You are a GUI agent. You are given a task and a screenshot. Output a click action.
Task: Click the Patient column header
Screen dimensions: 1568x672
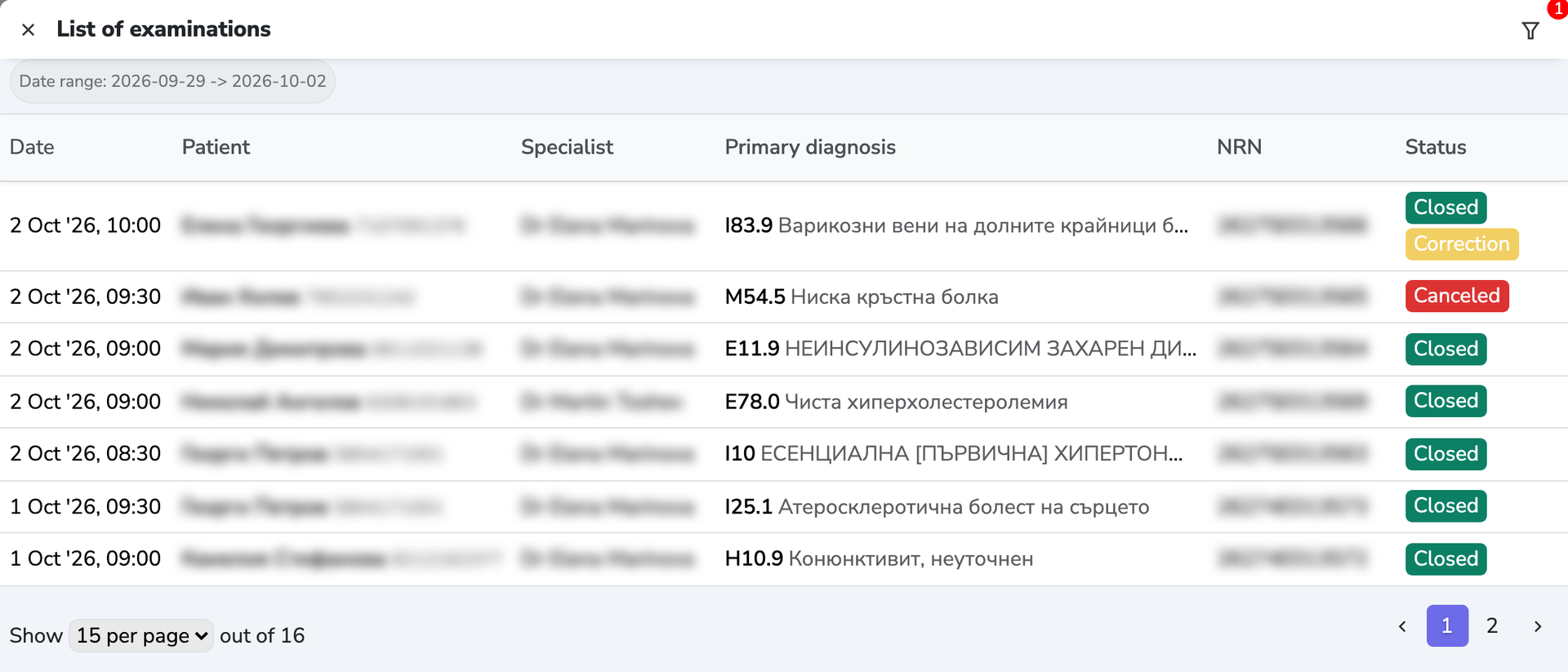216,147
